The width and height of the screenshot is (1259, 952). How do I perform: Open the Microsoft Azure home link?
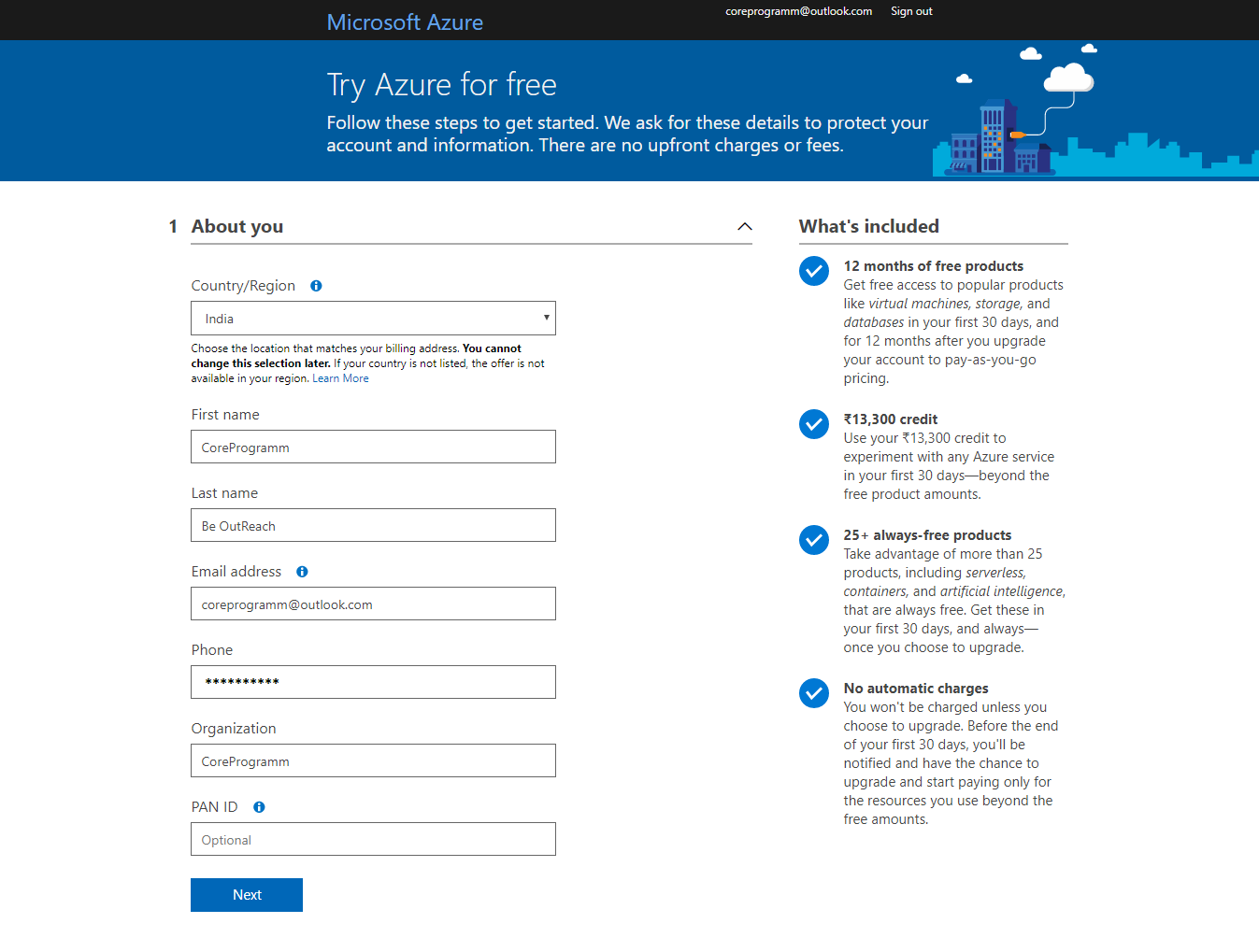pyautogui.click(x=405, y=22)
